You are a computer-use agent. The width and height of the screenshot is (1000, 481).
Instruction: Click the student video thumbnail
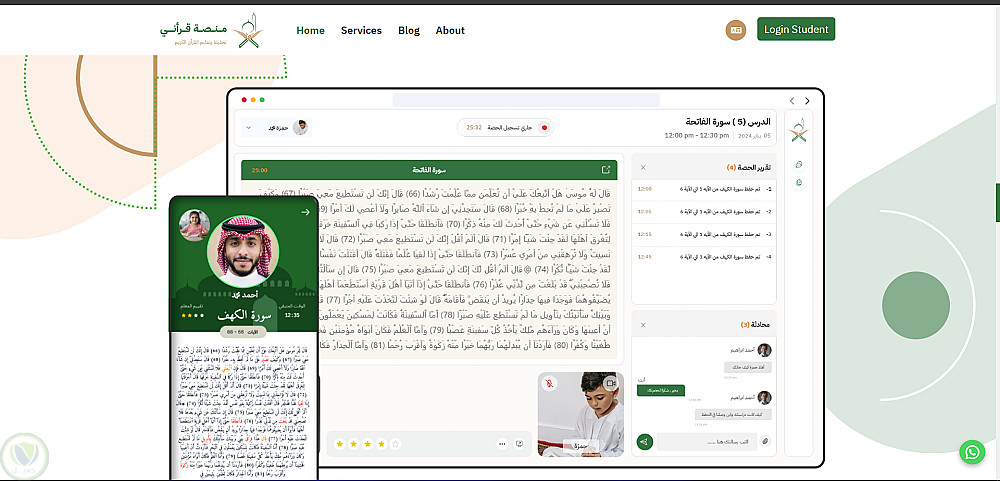click(x=580, y=415)
